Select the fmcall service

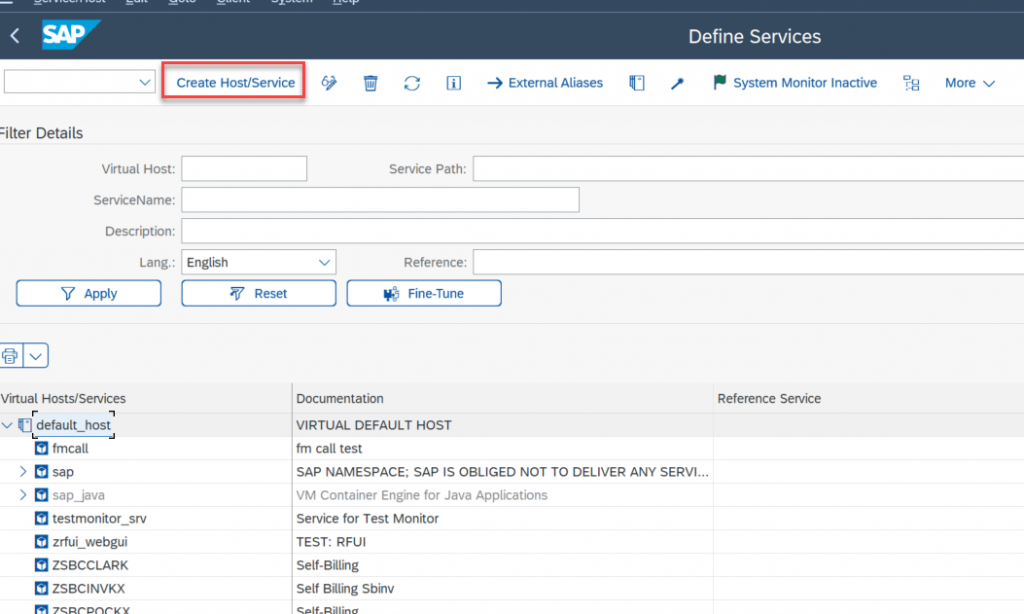pyautogui.click(x=70, y=449)
